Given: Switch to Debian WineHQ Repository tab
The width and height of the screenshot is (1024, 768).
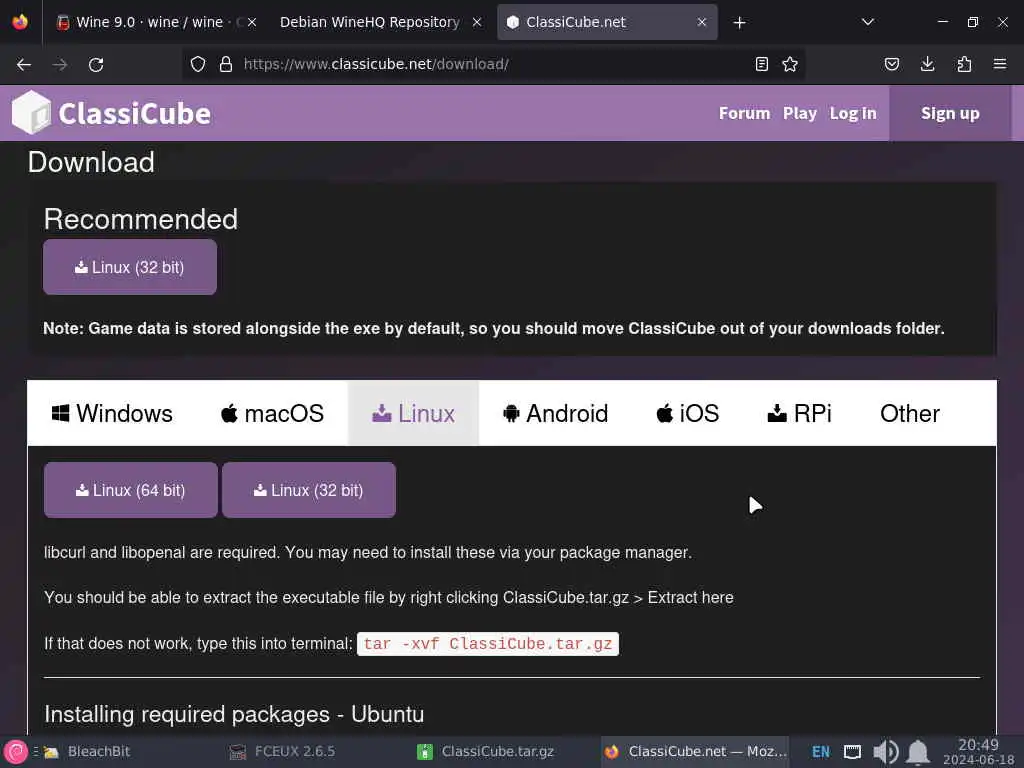Looking at the screenshot, I should [370, 22].
